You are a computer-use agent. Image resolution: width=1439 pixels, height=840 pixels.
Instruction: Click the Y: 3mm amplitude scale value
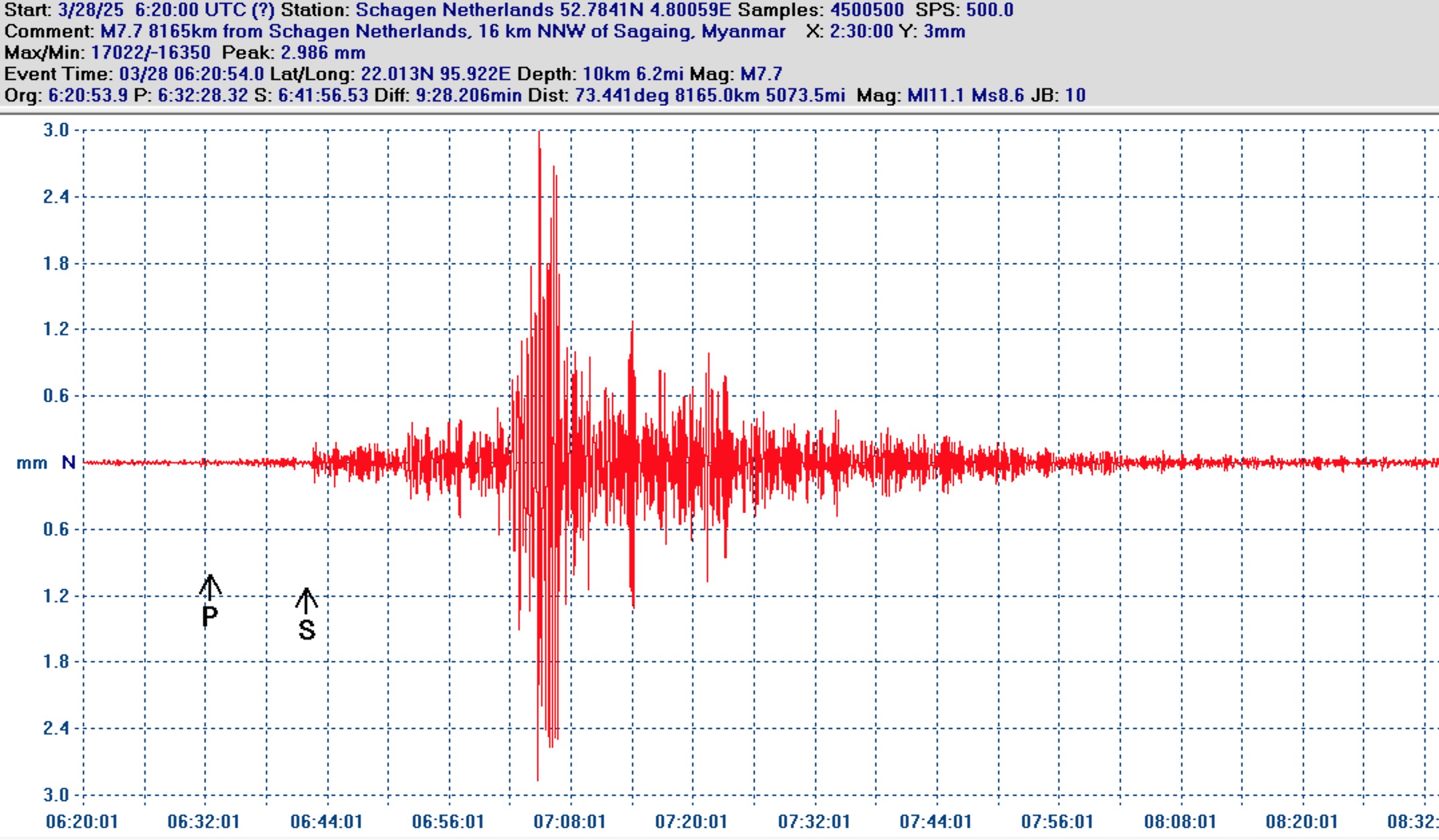pos(944,31)
